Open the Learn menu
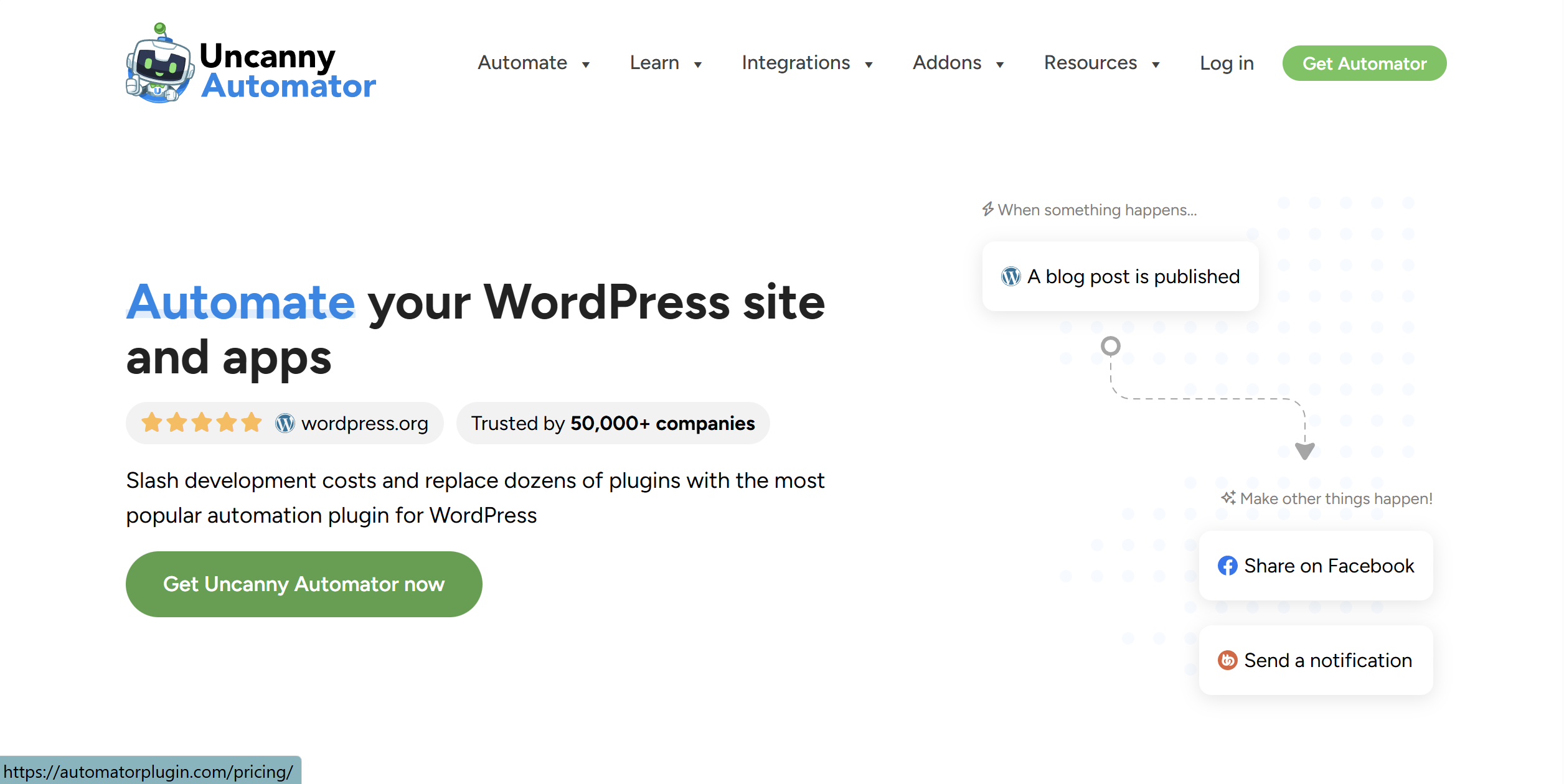Screen dimensions: 1564x784 pos(654,63)
